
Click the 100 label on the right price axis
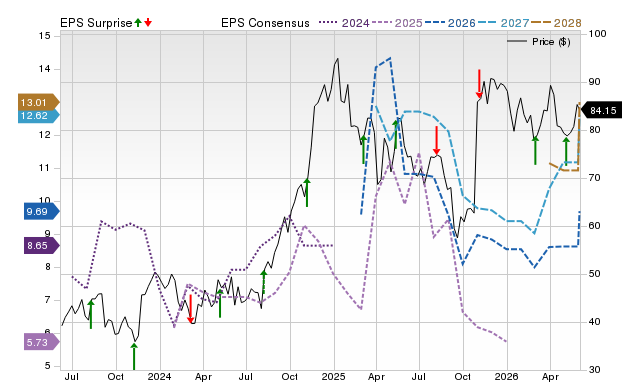point(598,34)
